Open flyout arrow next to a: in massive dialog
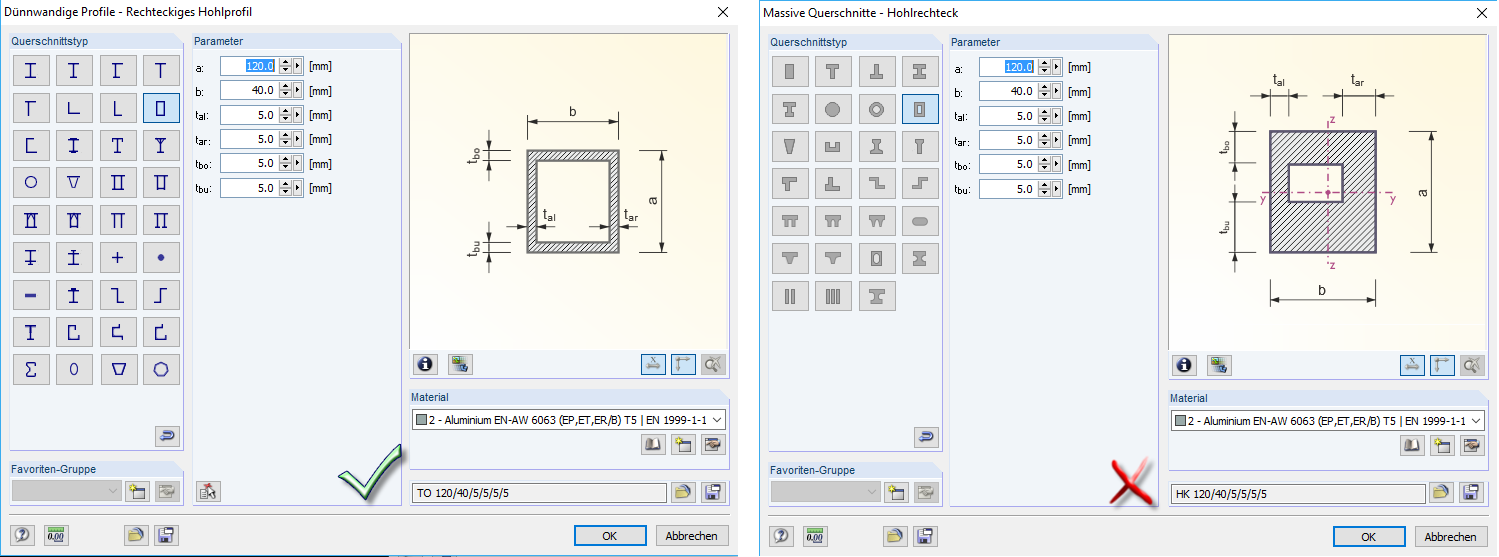Image resolution: width=1499 pixels, height=557 pixels. click(1056, 67)
